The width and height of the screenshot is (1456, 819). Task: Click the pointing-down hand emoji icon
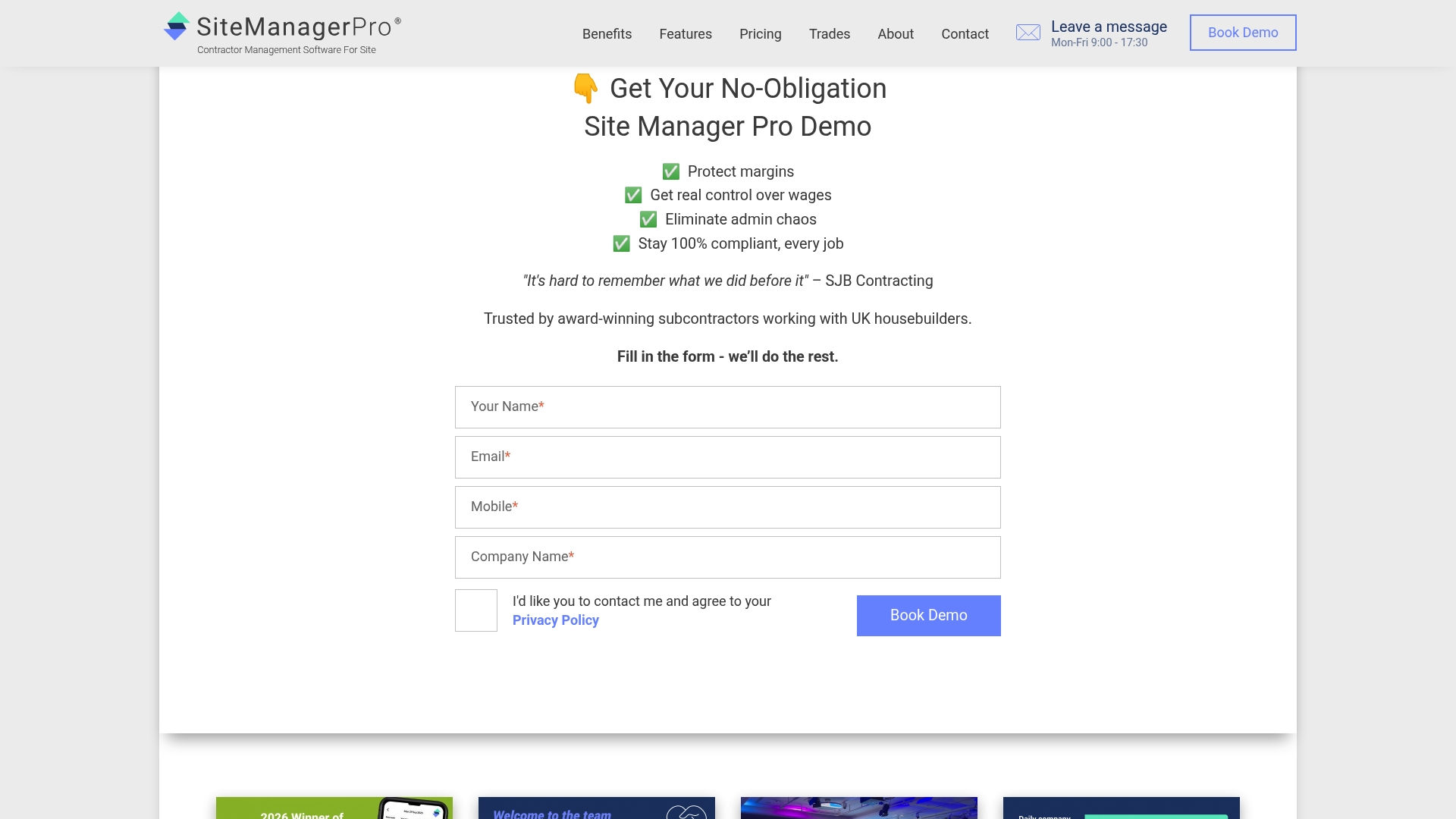585,89
